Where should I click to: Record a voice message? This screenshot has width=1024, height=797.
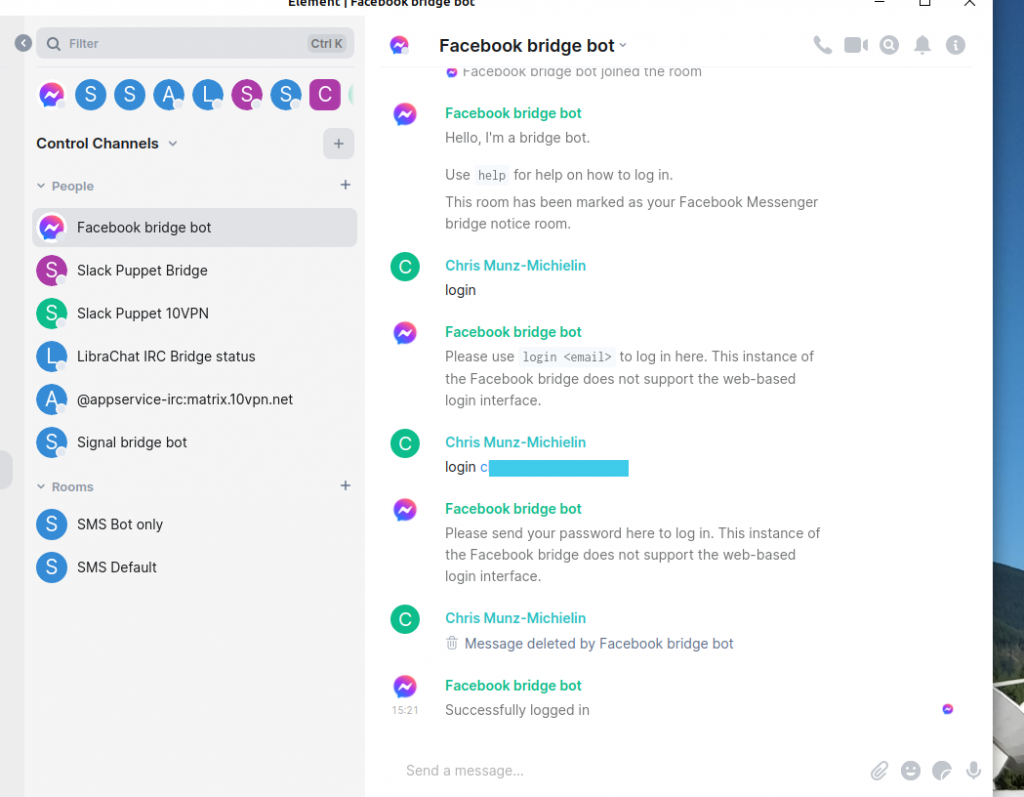973,771
